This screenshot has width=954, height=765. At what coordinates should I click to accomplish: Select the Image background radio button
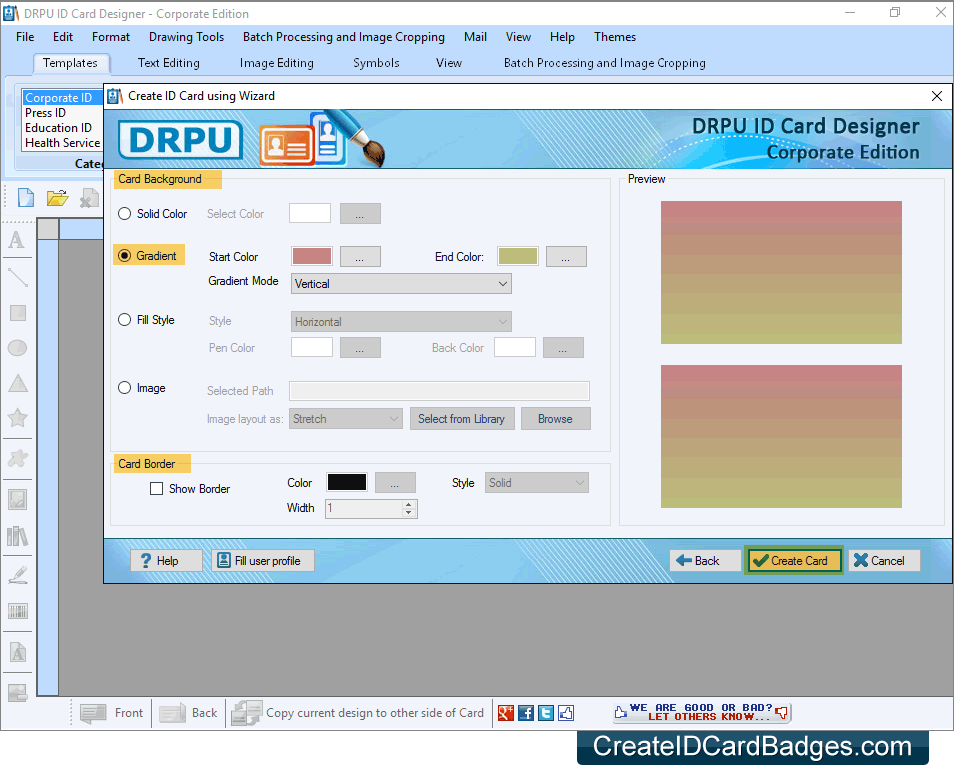pos(124,388)
